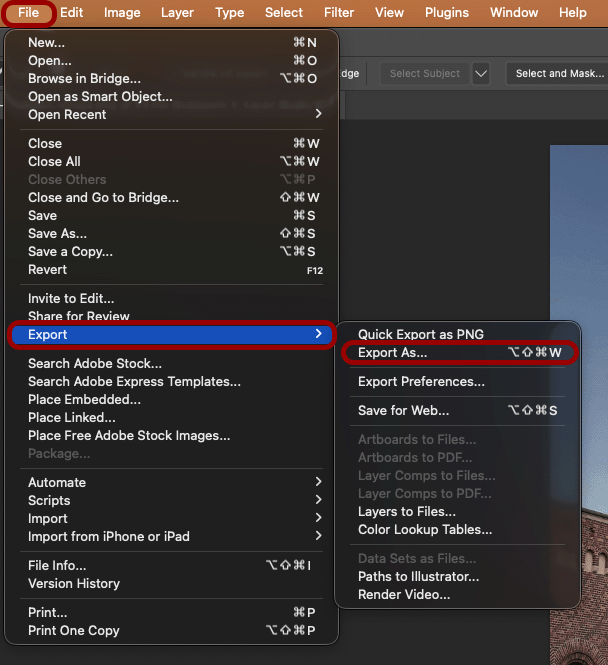Click Export As… in the submenu
The width and height of the screenshot is (608, 665).
pyautogui.click(x=392, y=353)
